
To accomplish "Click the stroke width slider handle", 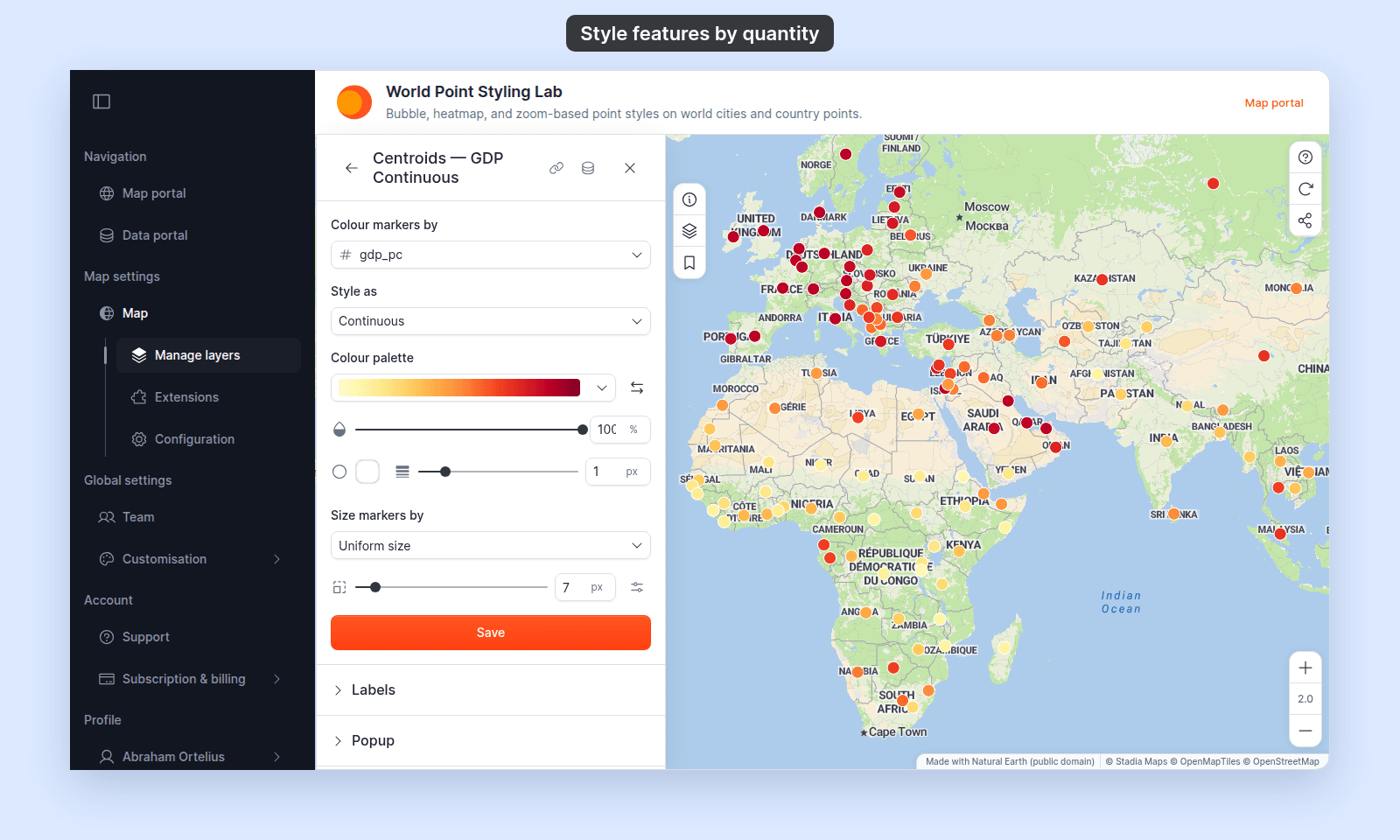I will pyautogui.click(x=445, y=472).
